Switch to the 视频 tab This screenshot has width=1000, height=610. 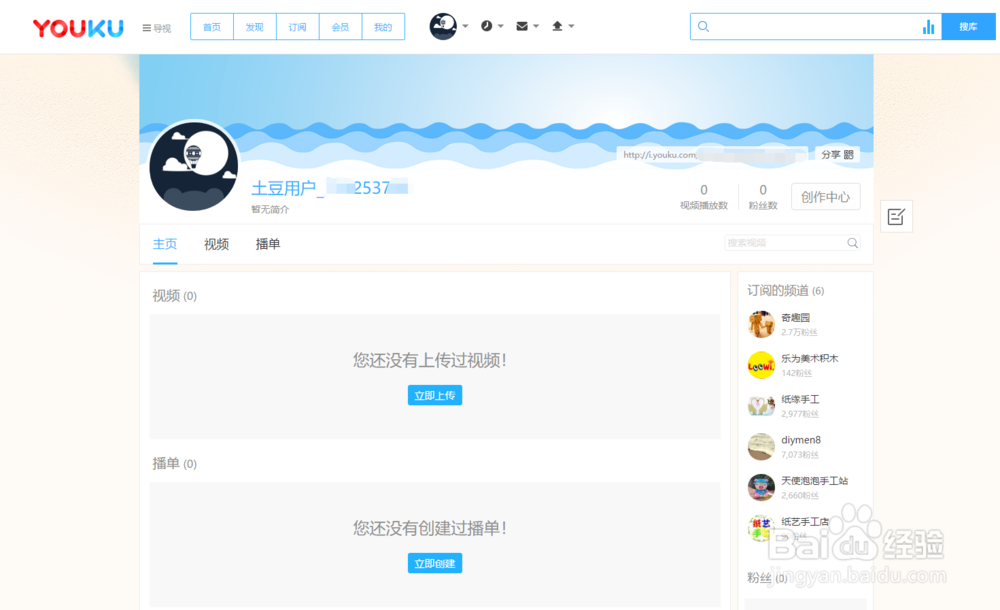[216, 244]
